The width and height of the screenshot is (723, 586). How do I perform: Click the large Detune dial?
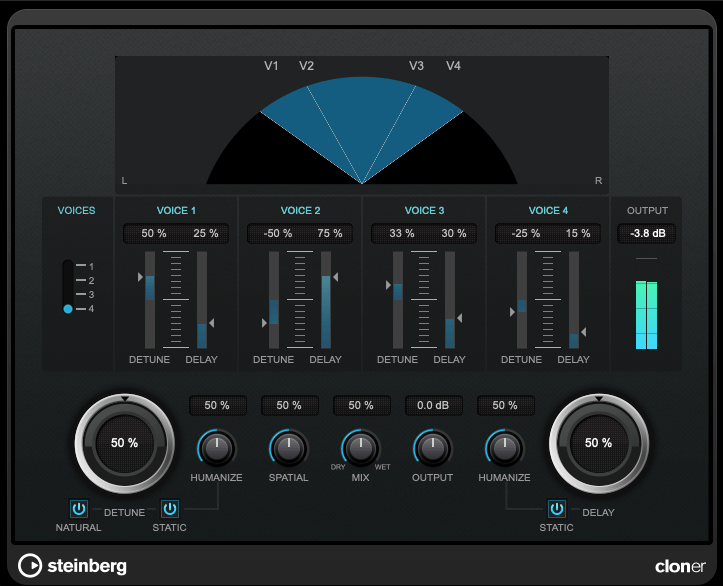tap(123, 442)
